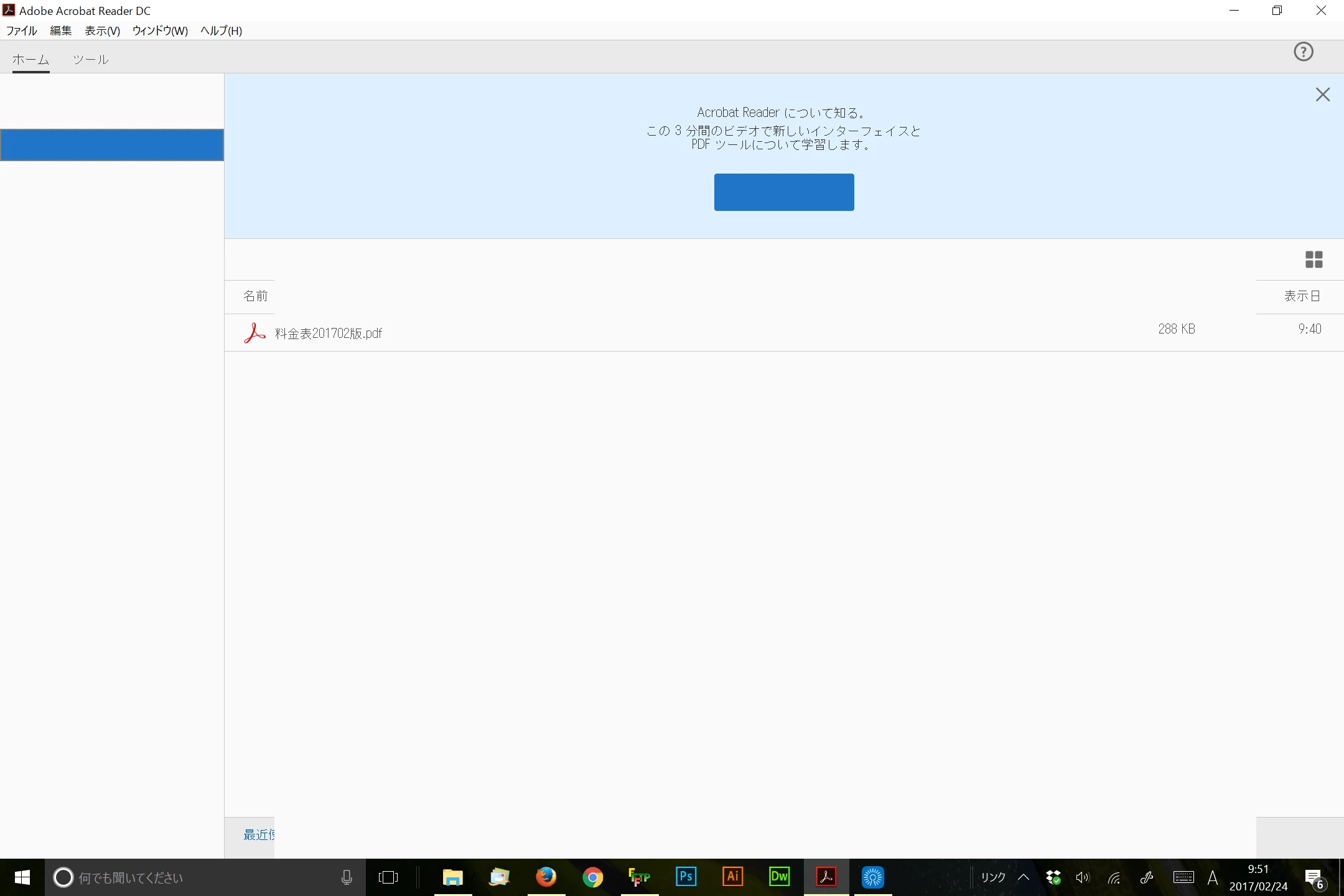
Task: Click the 最近使 link at the bottom
Action: [259, 834]
